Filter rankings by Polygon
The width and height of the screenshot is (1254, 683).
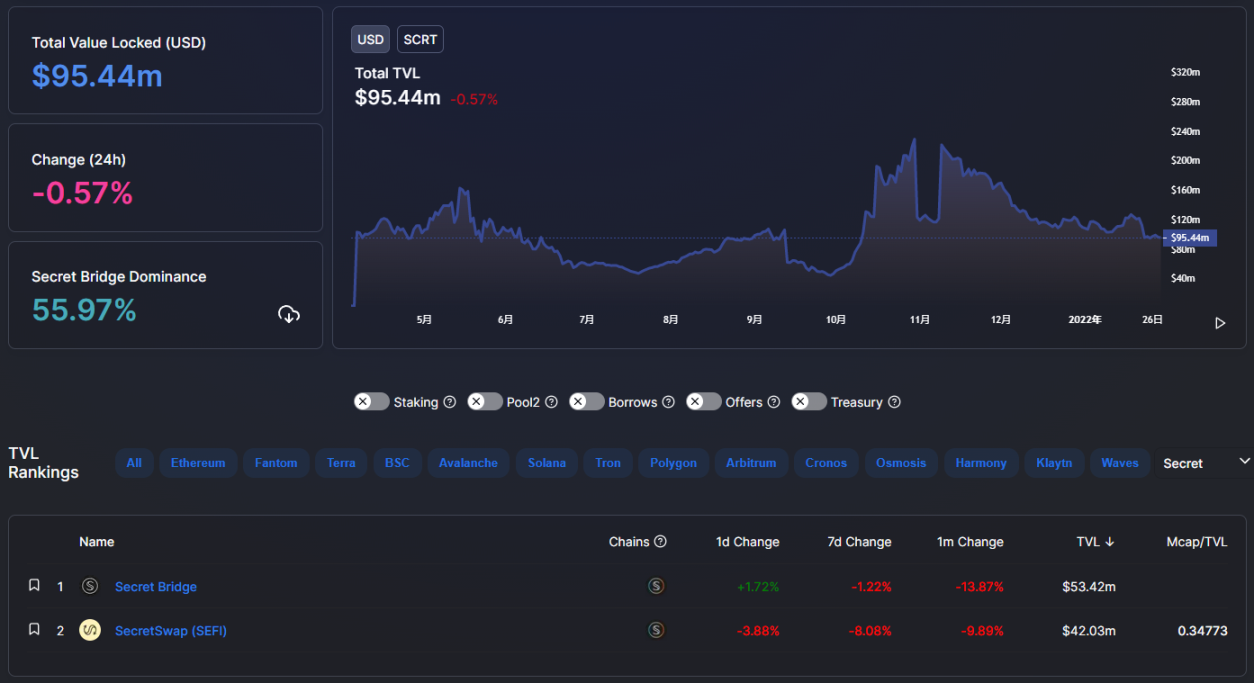tap(674, 463)
